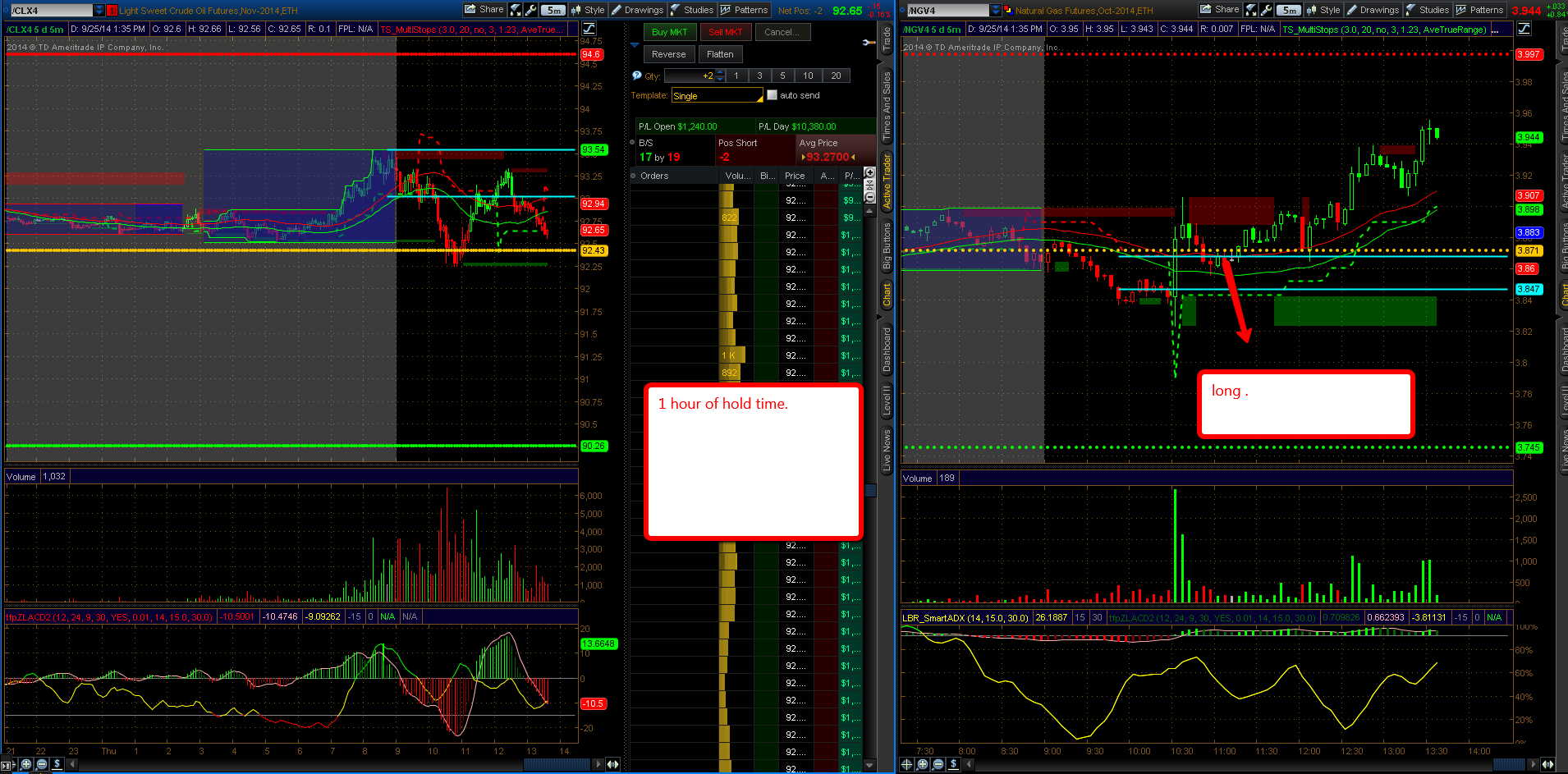The height and width of the screenshot is (774, 1568).
Task: Enable auto send checkbox
Action: coord(772,95)
